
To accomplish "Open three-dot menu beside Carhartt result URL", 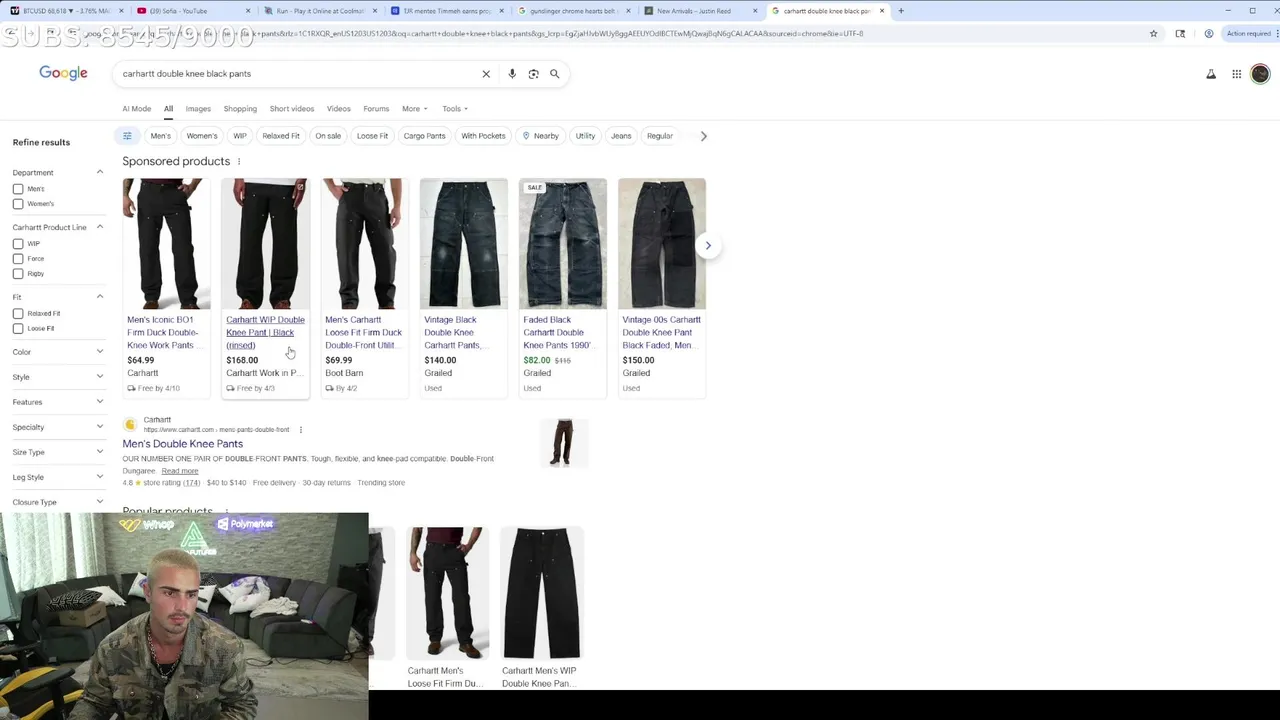I will (x=300, y=430).
